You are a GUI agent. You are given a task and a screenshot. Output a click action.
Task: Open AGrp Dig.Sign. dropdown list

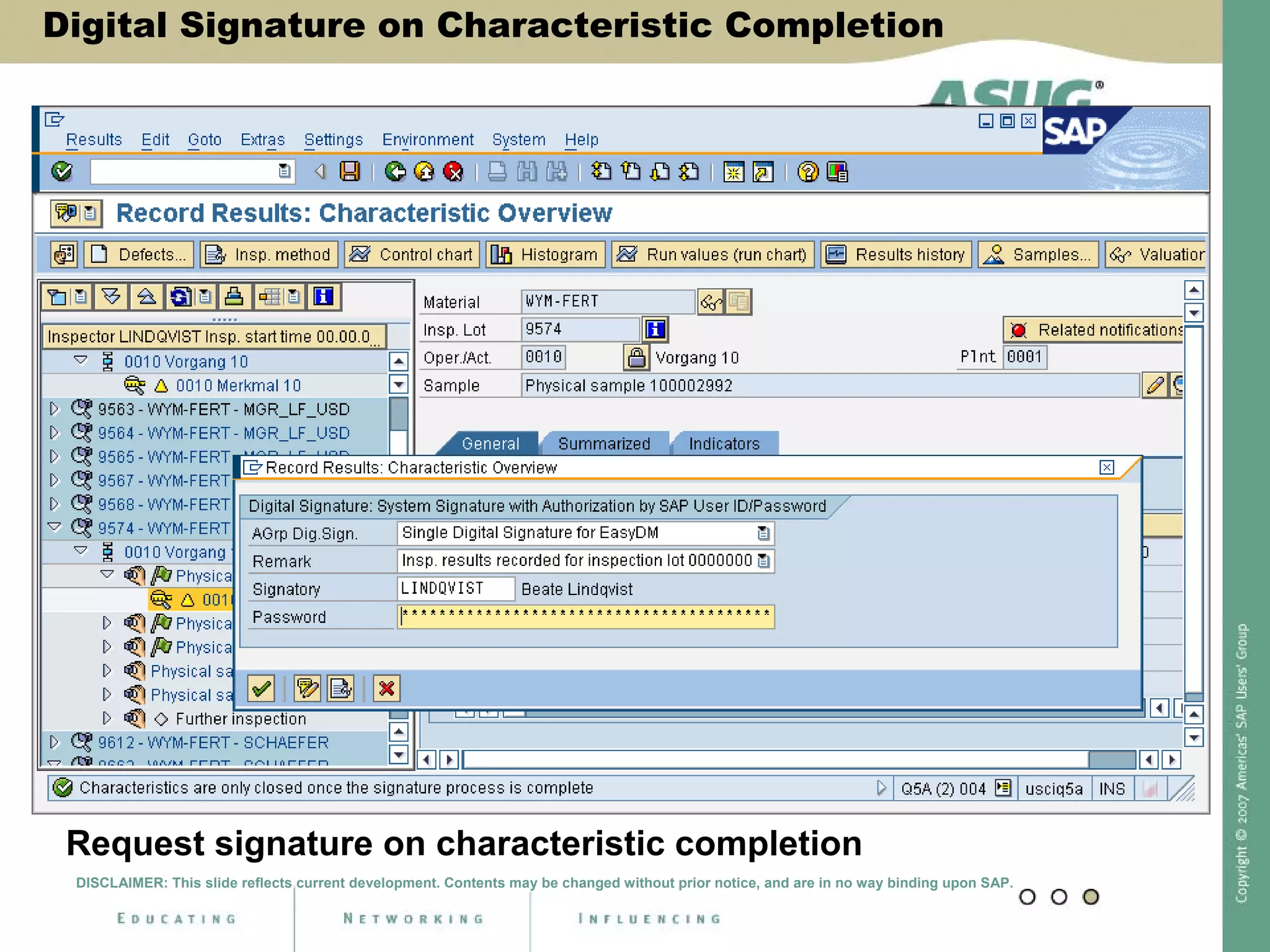click(x=763, y=533)
